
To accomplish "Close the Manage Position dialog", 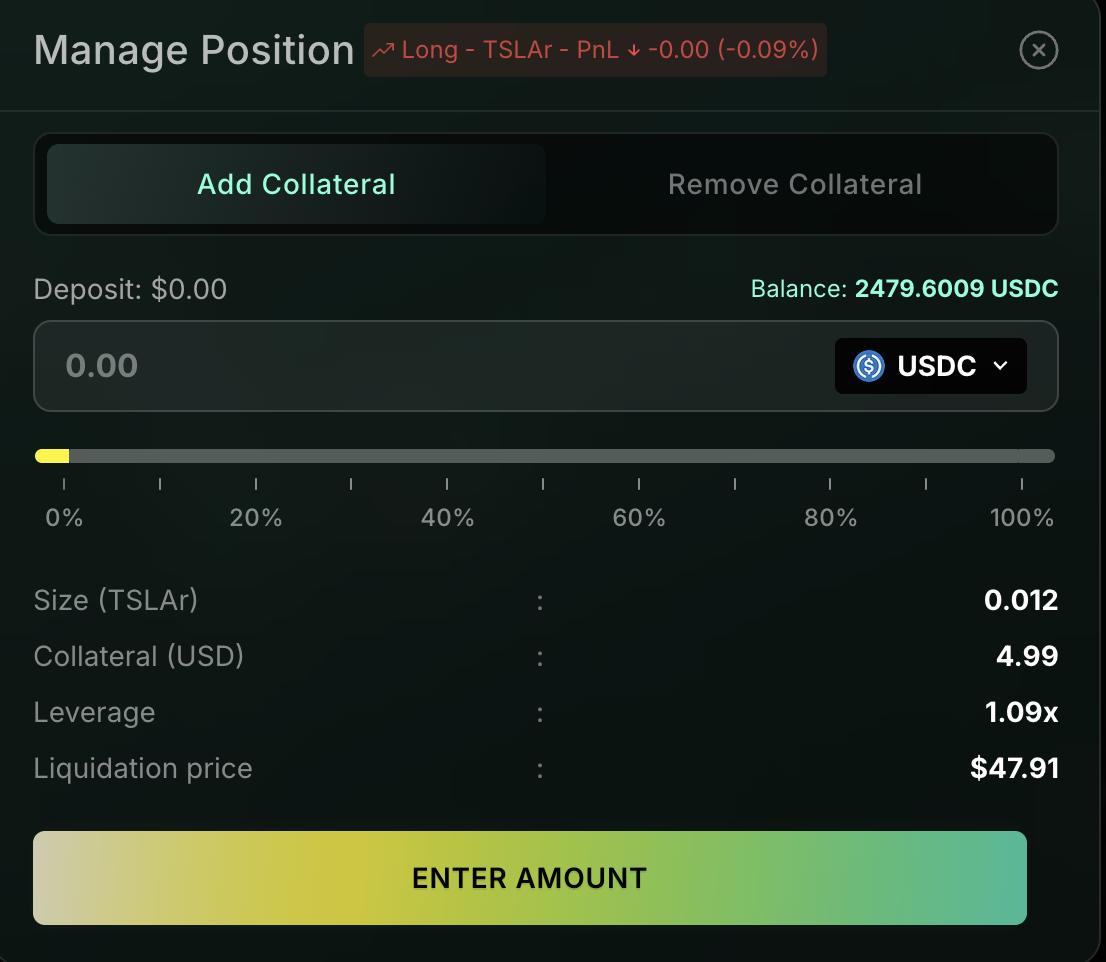I will (1038, 50).
